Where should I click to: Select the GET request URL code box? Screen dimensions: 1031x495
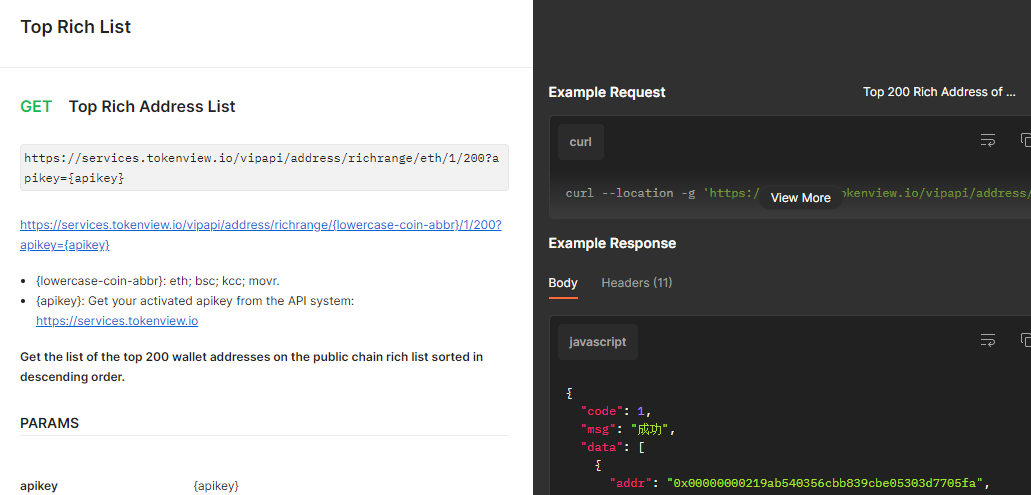click(264, 167)
